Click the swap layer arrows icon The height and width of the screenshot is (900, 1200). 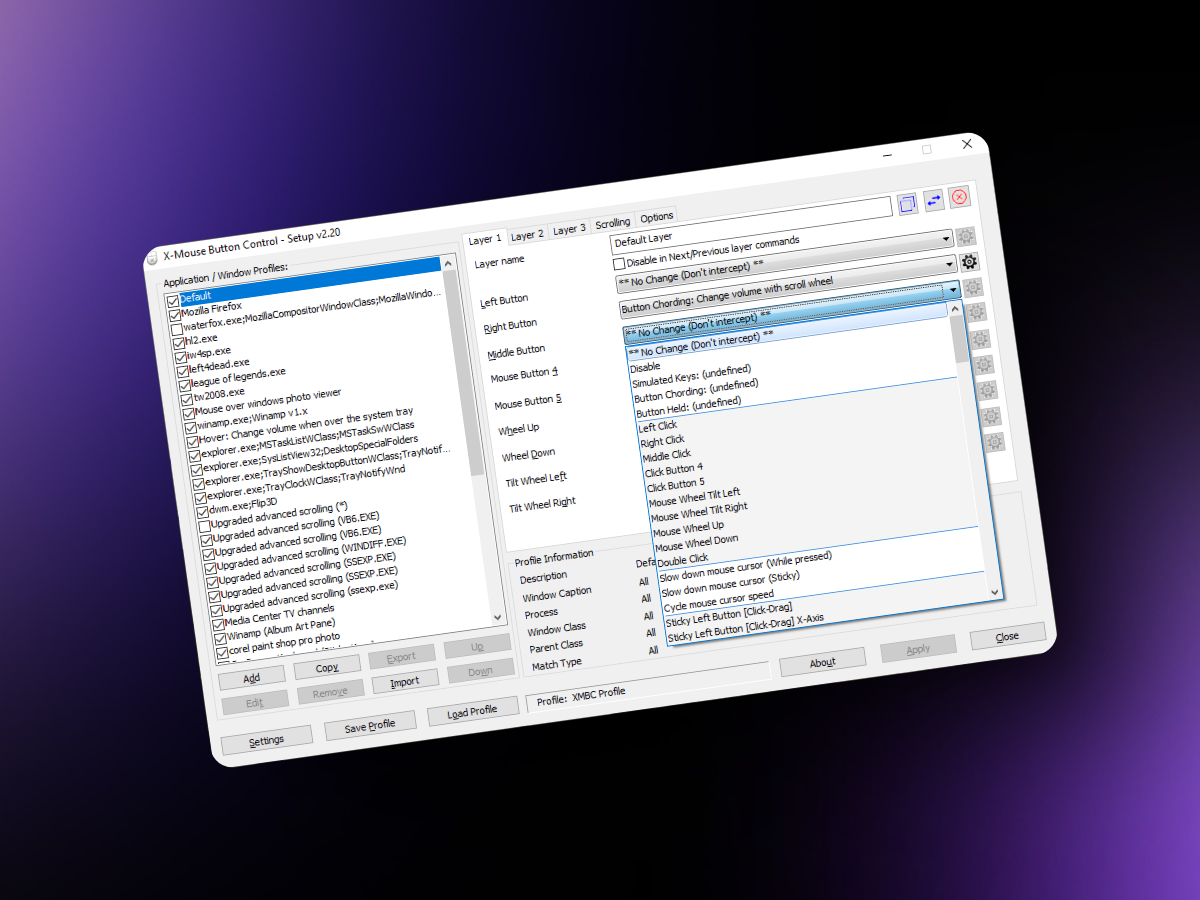pos(933,201)
